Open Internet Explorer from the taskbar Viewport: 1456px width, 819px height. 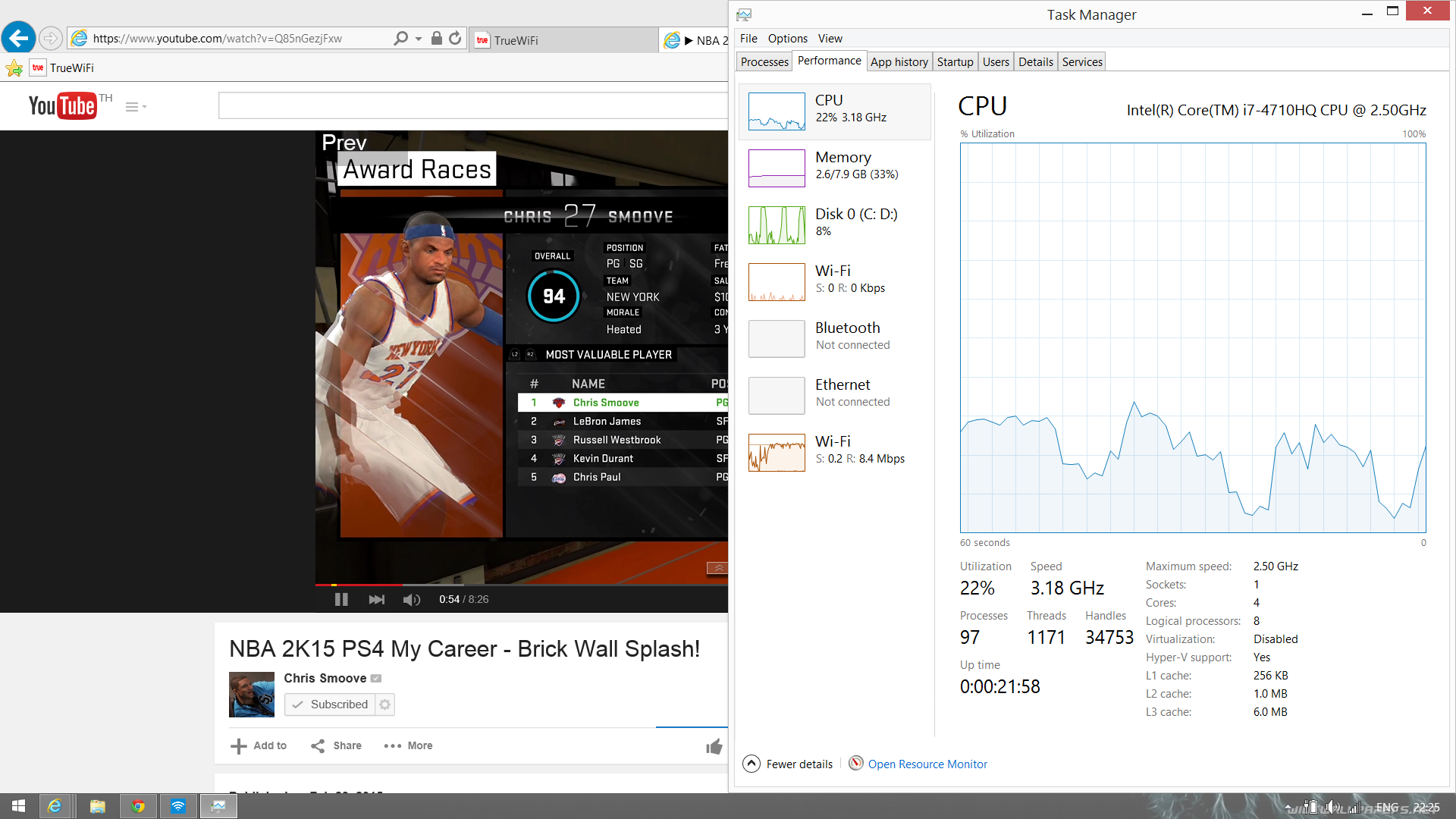[x=55, y=806]
